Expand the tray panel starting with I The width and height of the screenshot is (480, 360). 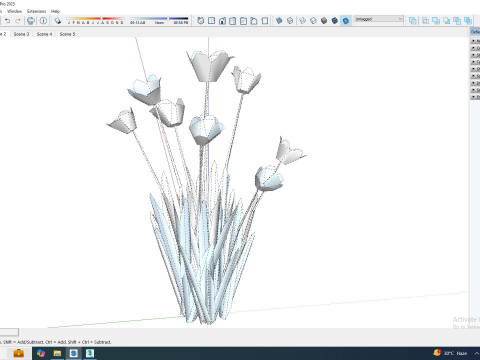pos(475,83)
